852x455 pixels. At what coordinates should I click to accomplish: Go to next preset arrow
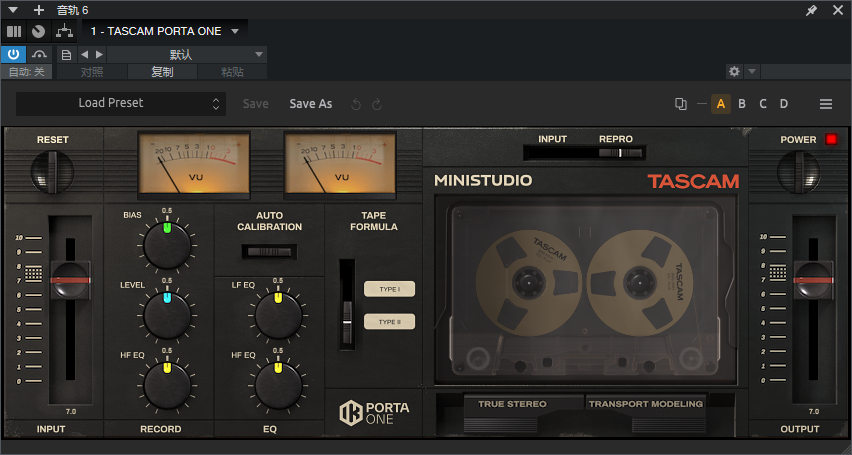99,54
